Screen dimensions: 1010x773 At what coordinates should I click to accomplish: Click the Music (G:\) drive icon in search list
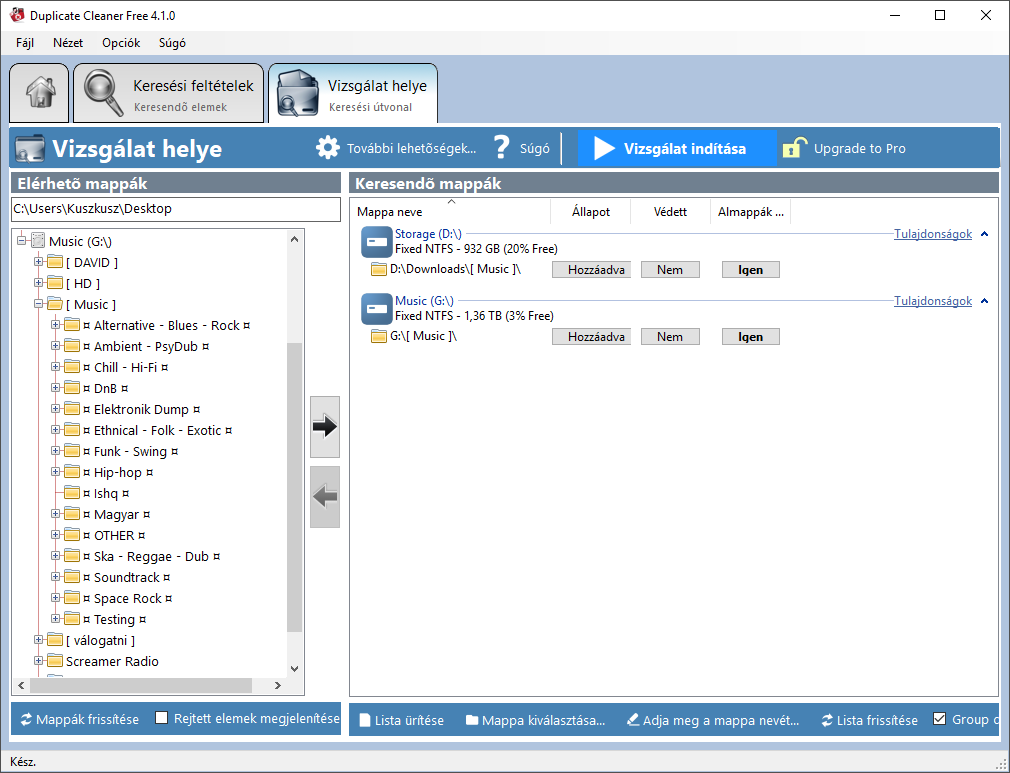pyautogui.click(x=377, y=309)
